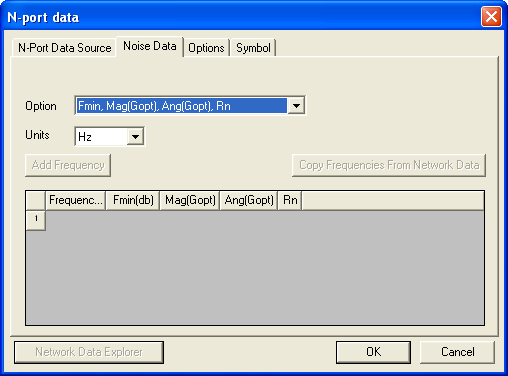The height and width of the screenshot is (376, 508).
Task: Select the Ang(Gopt) column header
Action: (249, 200)
